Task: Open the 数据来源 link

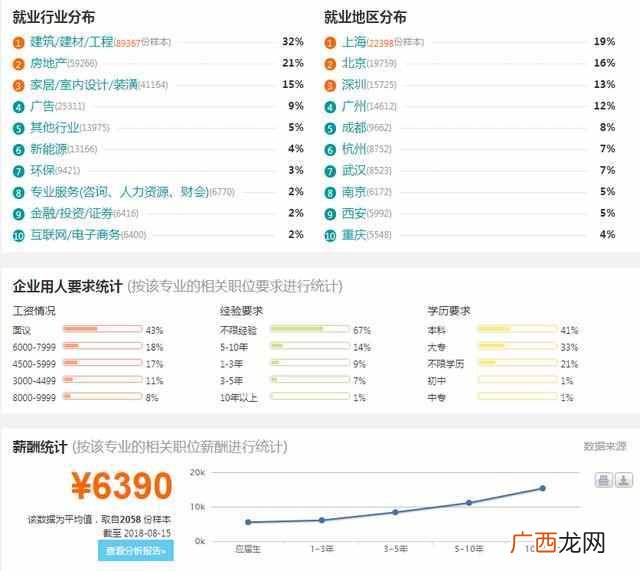Action: (x=604, y=447)
